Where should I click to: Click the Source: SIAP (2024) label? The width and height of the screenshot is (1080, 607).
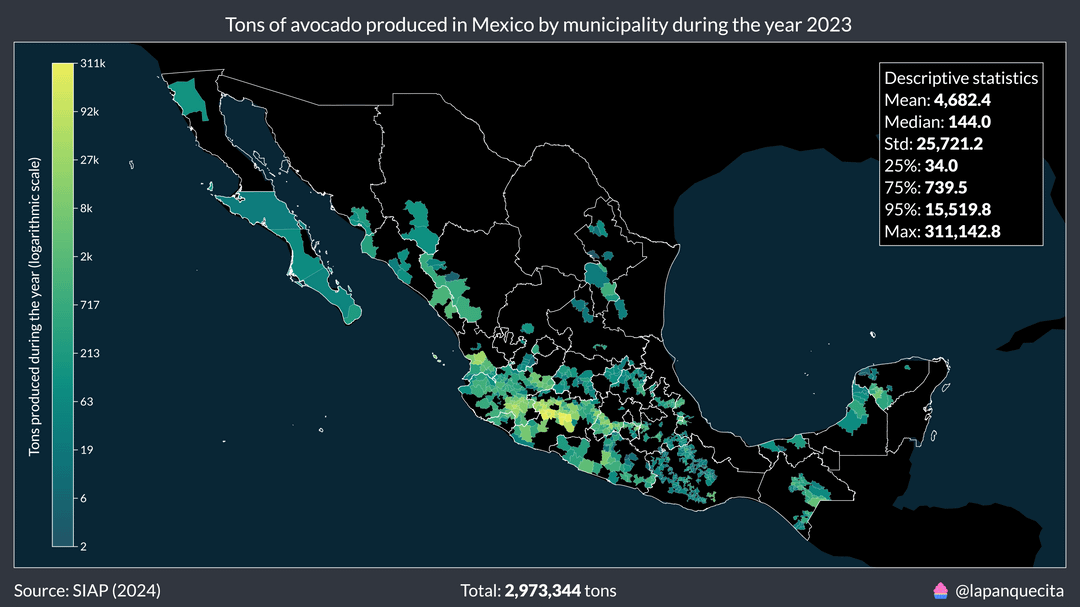pyautogui.click(x=87, y=590)
